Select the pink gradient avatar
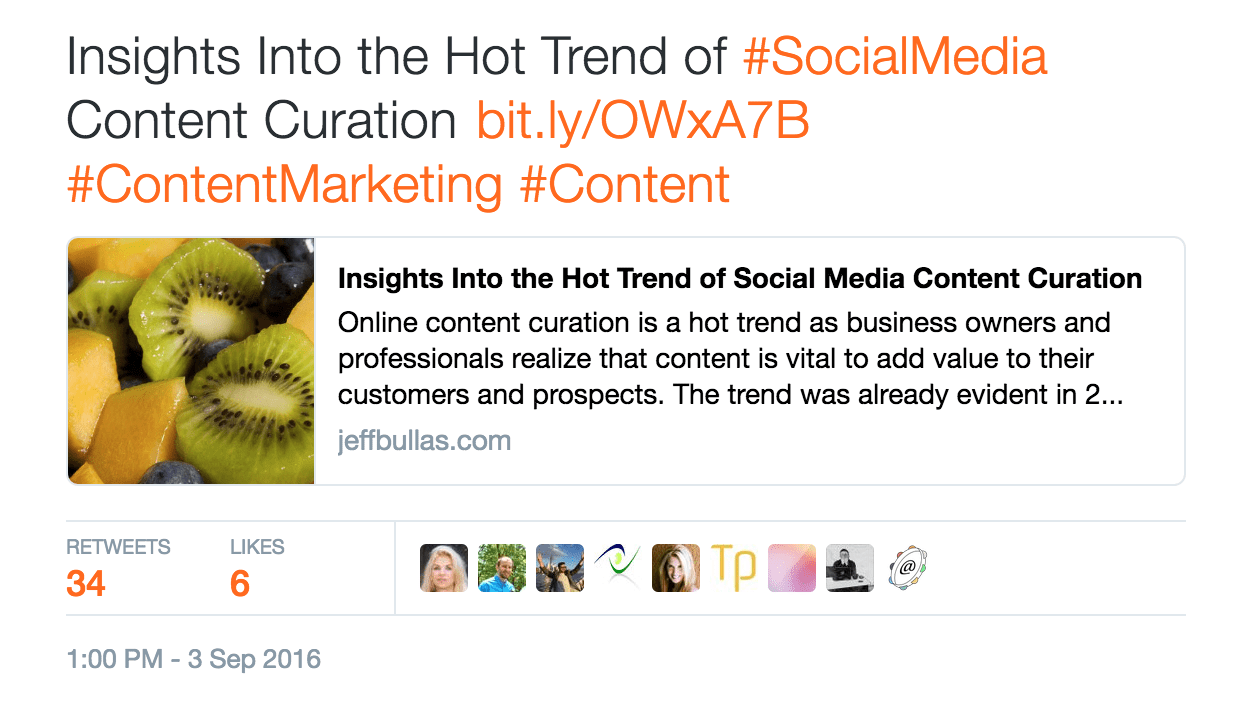Viewport: 1252px width, 702px height. click(791, 568)
